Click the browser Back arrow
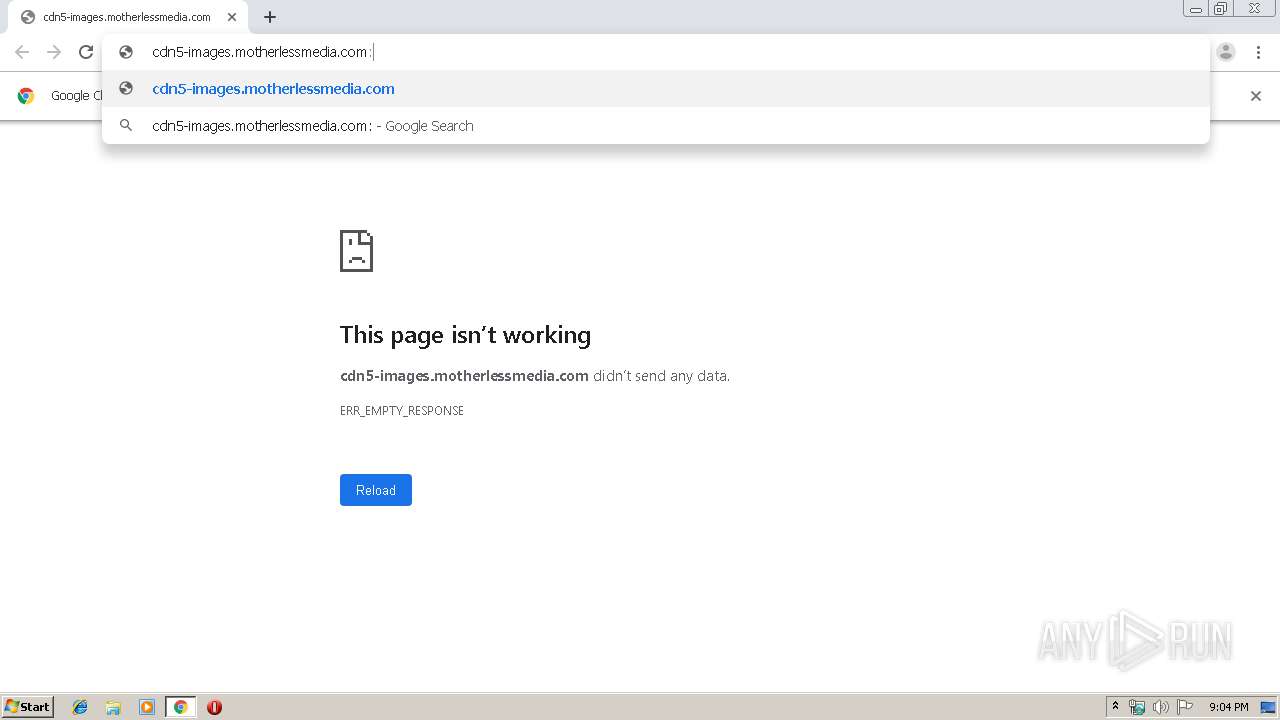The width and height of the screenshot is (1280, 720). pos(22,52)
